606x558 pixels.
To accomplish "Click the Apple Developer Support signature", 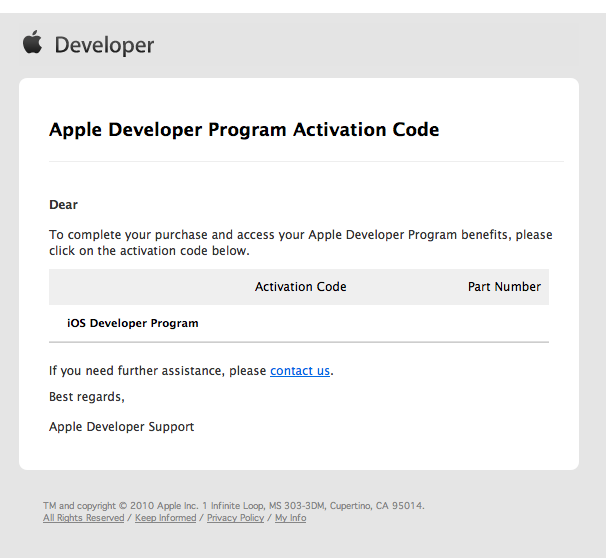I will click(122, 427).
